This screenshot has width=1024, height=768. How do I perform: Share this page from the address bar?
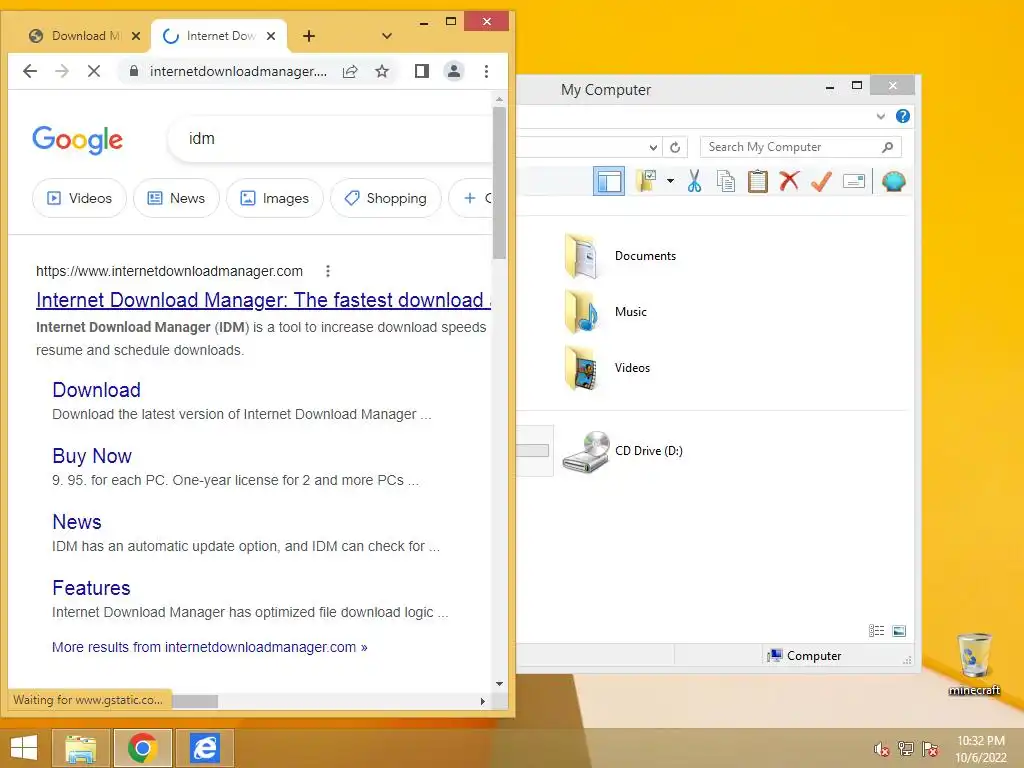[350, 71]
